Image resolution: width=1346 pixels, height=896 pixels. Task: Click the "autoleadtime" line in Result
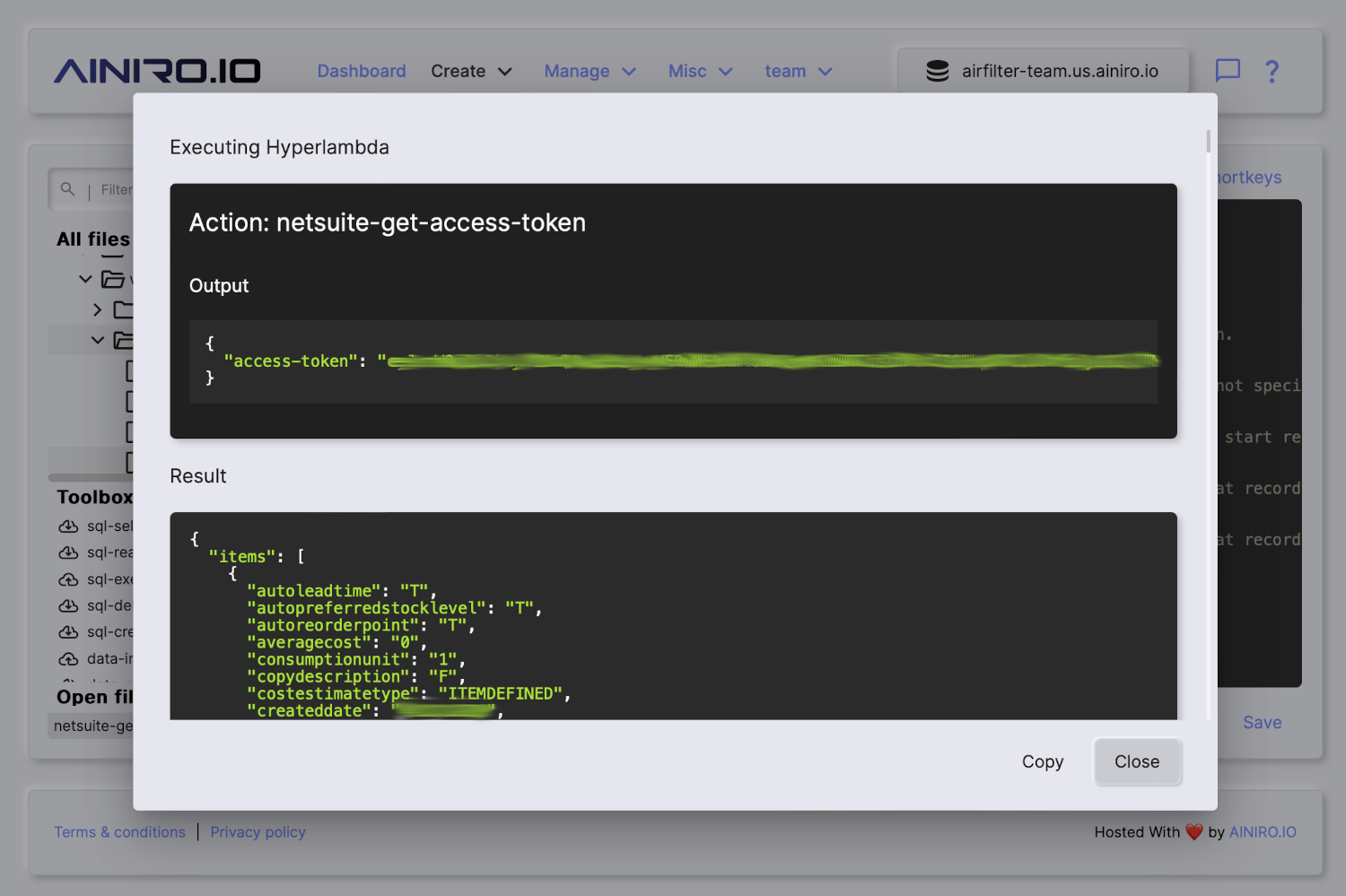(x=341, y=590)
